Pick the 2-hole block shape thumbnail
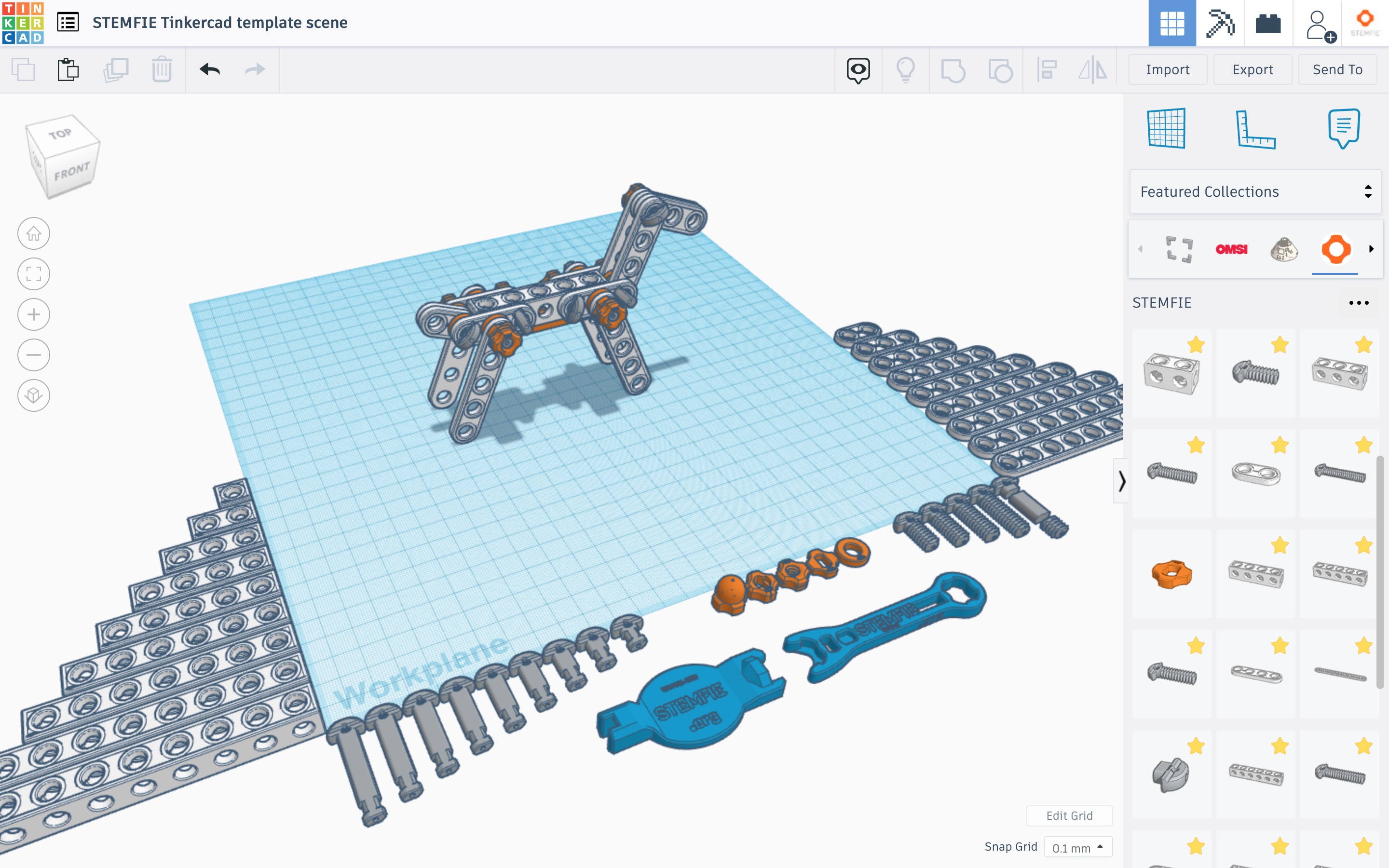This screenshot has height=868, width=1389. [x=1171, y=374]
